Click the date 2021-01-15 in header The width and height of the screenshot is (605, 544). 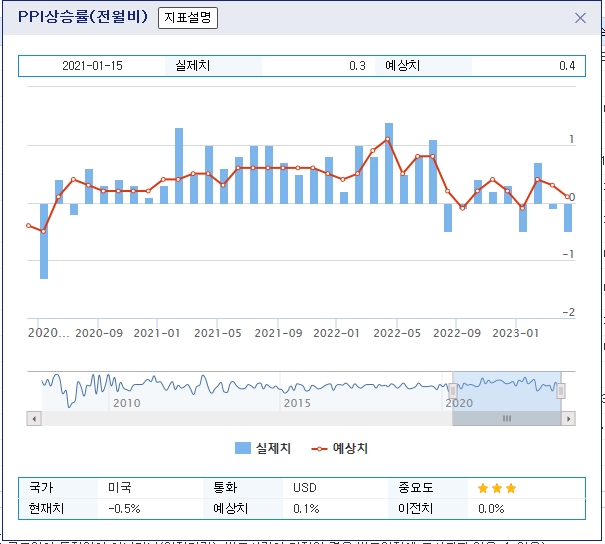[92, 66]
